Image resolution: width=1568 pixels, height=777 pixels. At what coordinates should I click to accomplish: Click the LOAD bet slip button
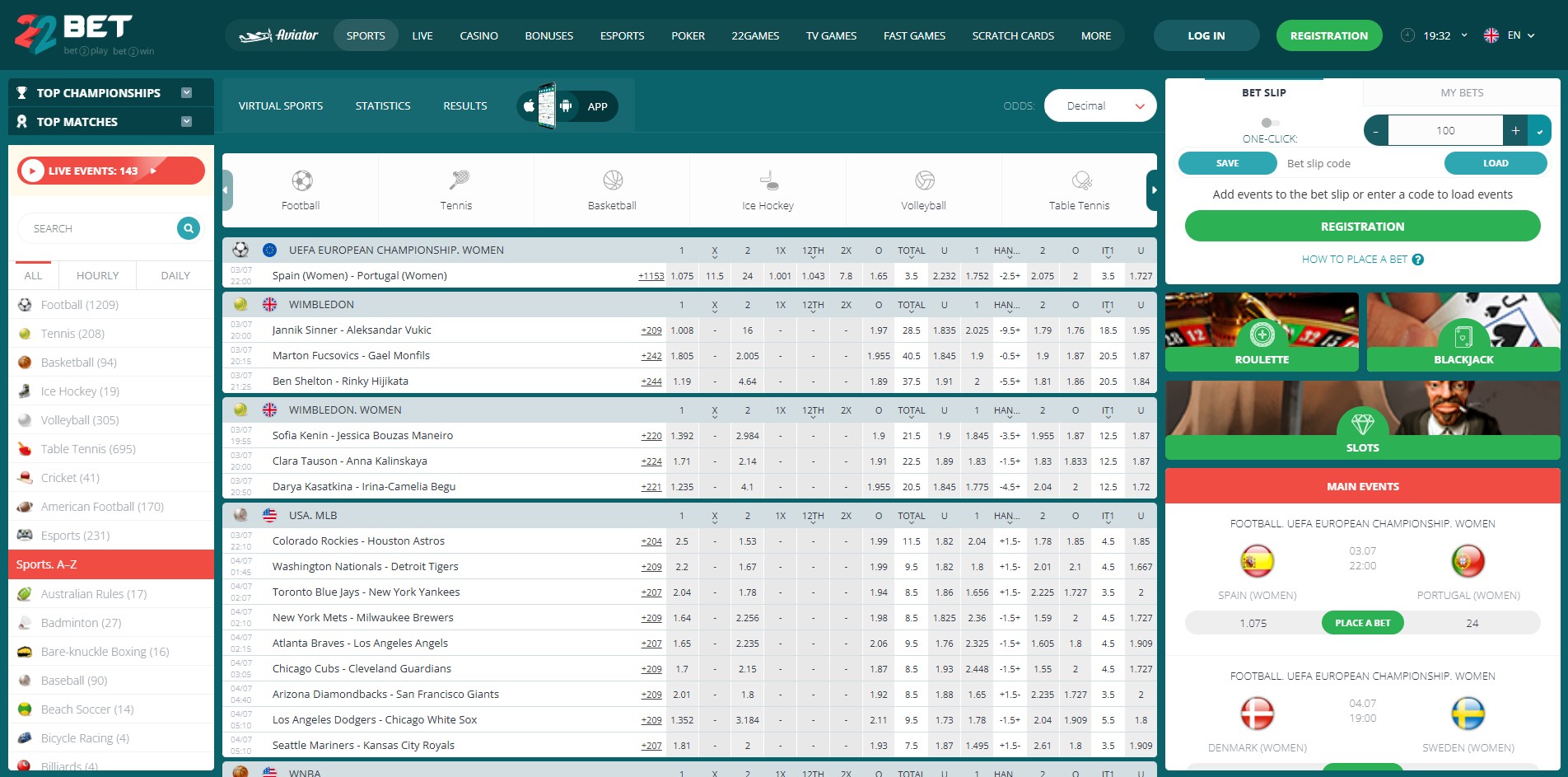pyautogui.click(x=1496, y=163)
